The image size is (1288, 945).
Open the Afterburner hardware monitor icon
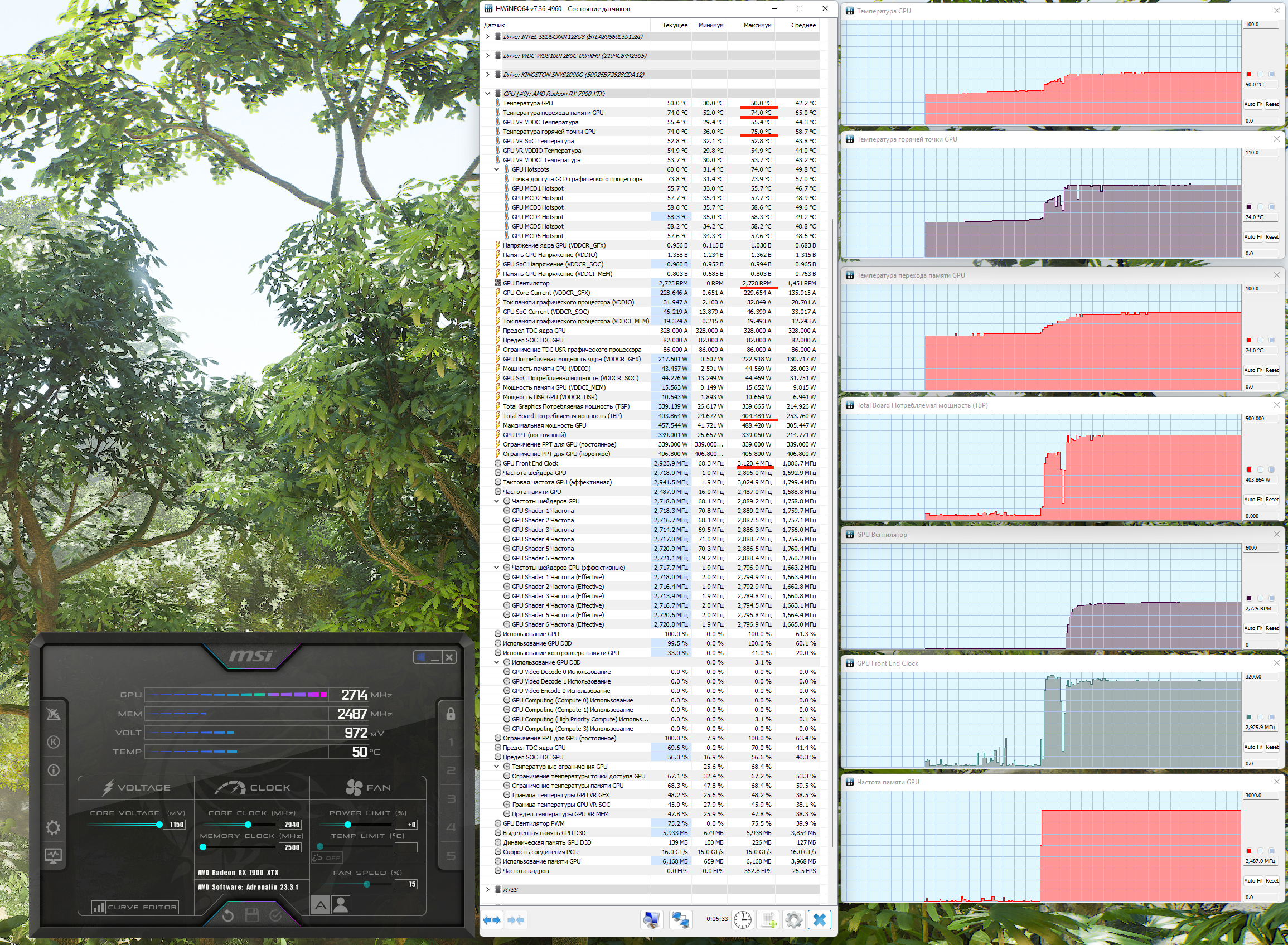click(x=53, y=856)
